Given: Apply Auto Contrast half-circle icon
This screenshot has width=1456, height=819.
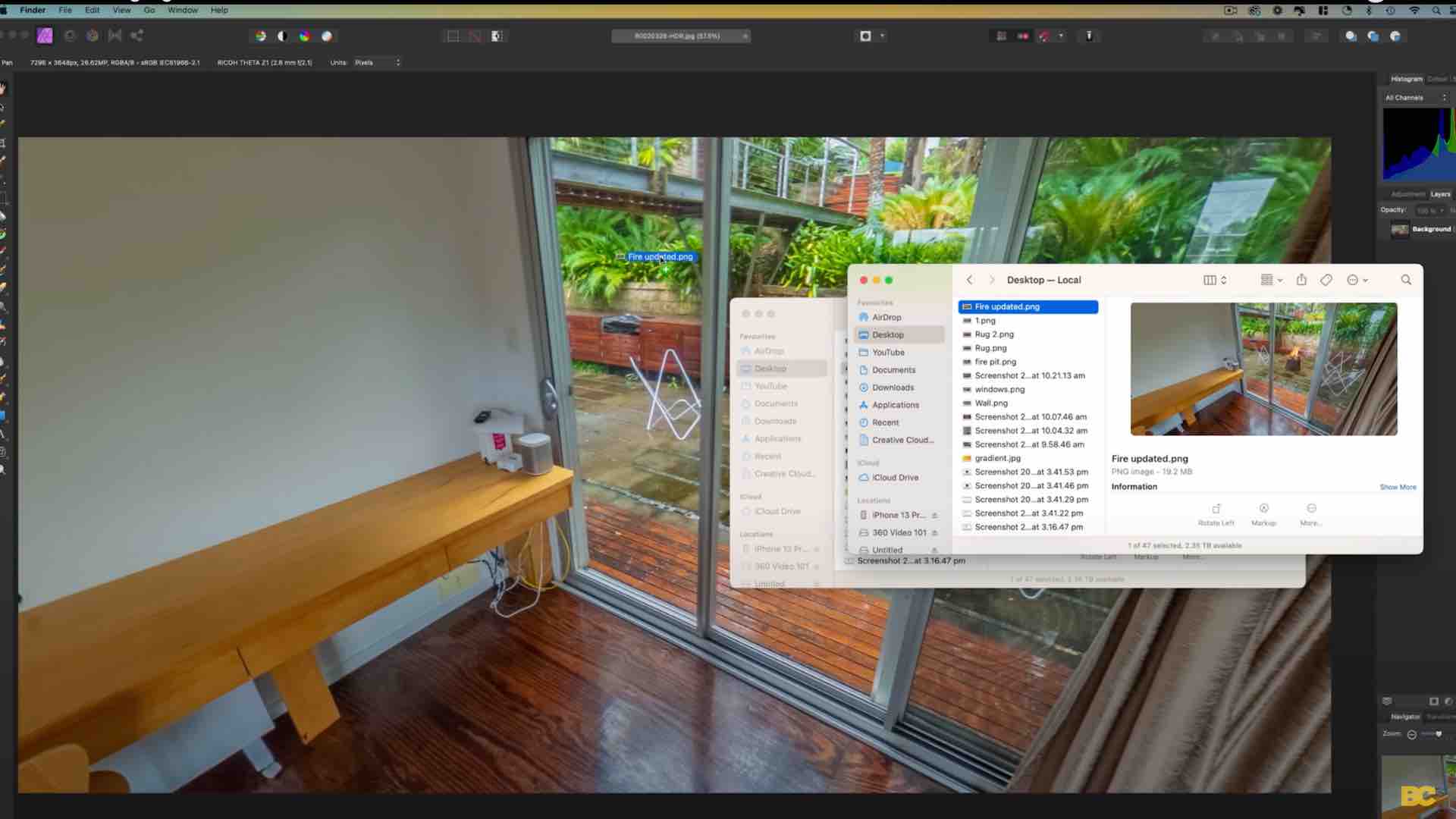Looking at the screenshot, I should pos(282,36).
